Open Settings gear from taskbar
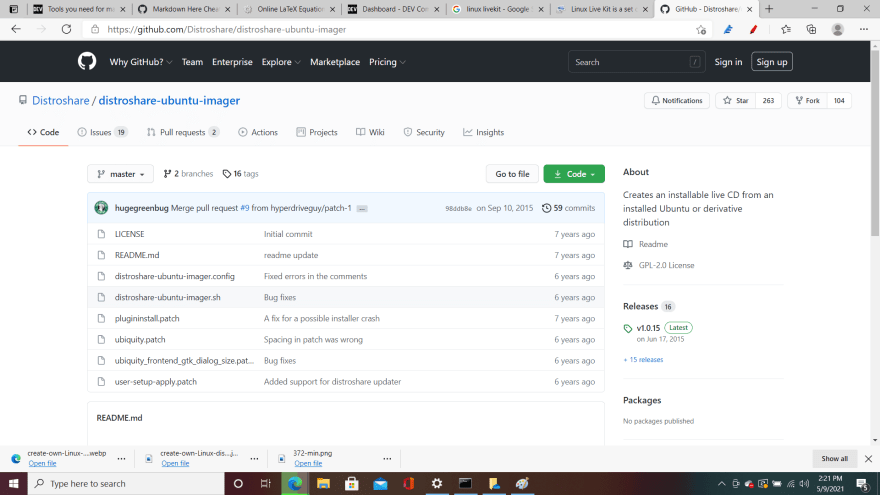 click(437, 483)
